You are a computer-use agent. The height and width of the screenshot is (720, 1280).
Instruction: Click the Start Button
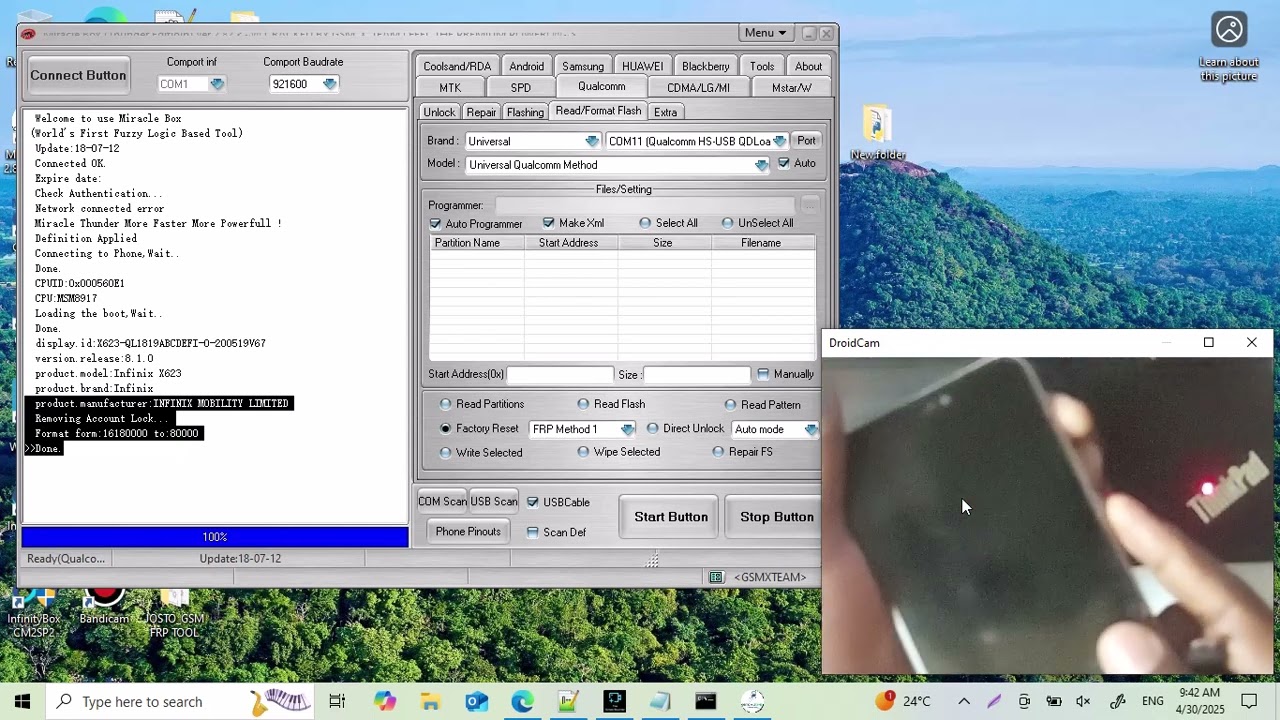(x=671, y=517)
